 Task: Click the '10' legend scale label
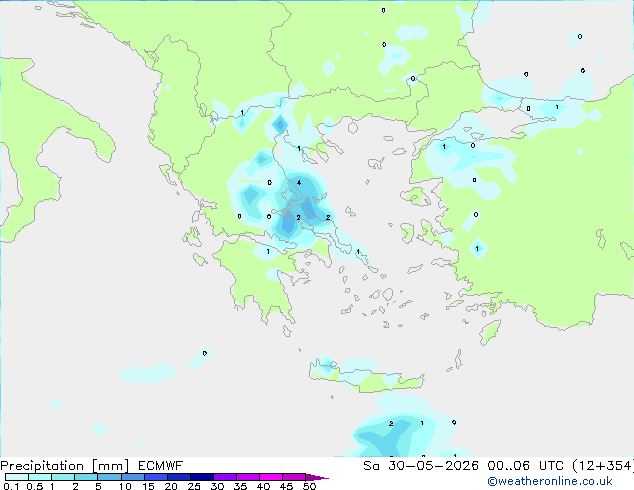point(125,486)
